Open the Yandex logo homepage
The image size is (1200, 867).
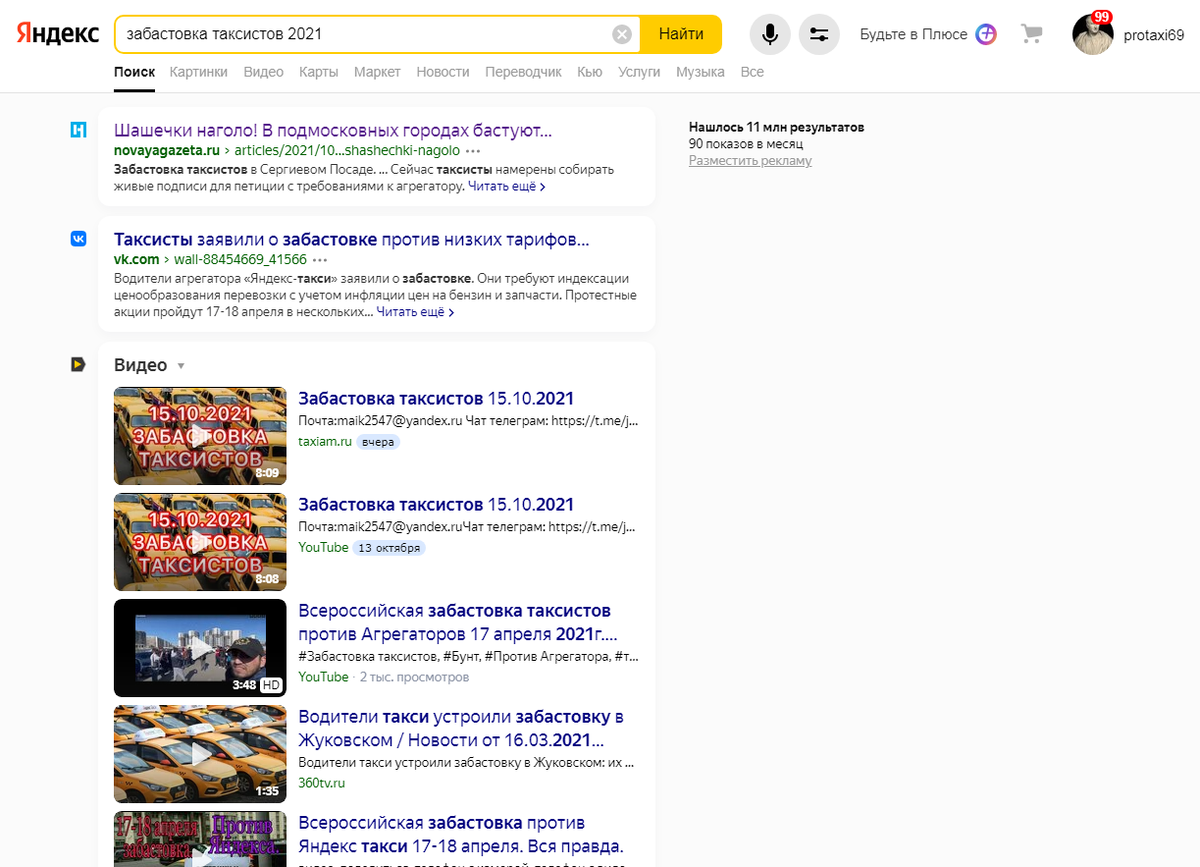pos(57,34)
